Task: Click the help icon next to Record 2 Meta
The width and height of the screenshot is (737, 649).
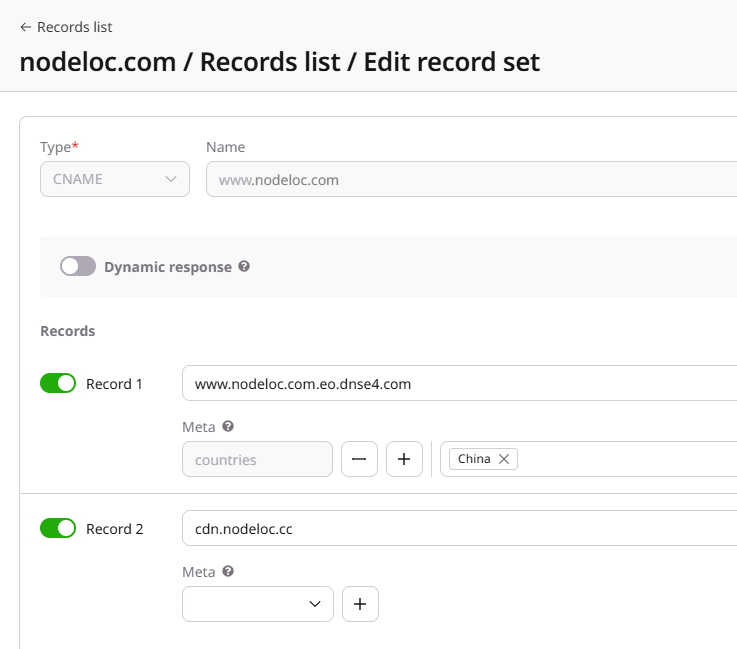Action: 228,572
